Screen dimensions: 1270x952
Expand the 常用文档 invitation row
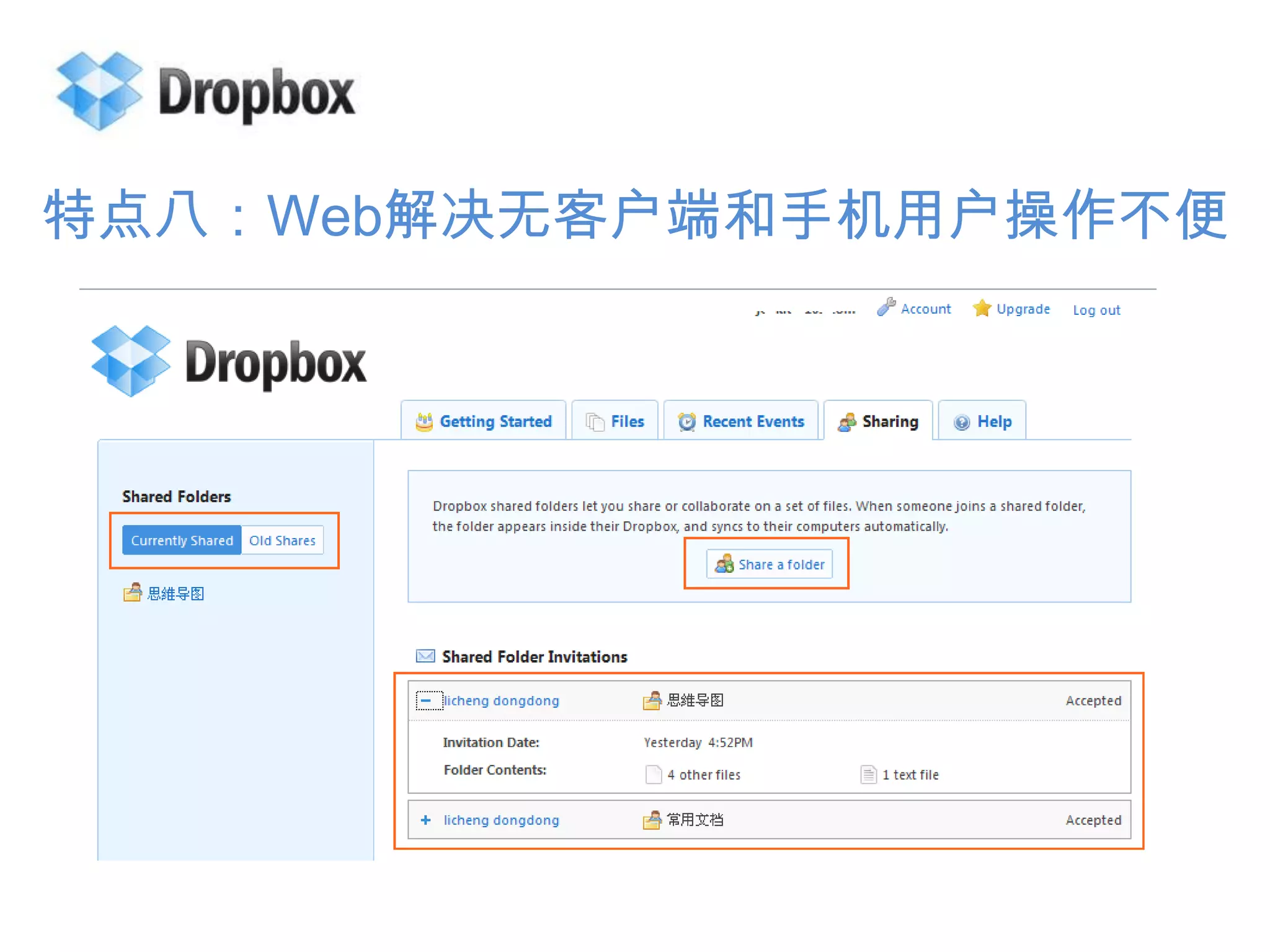426,821
